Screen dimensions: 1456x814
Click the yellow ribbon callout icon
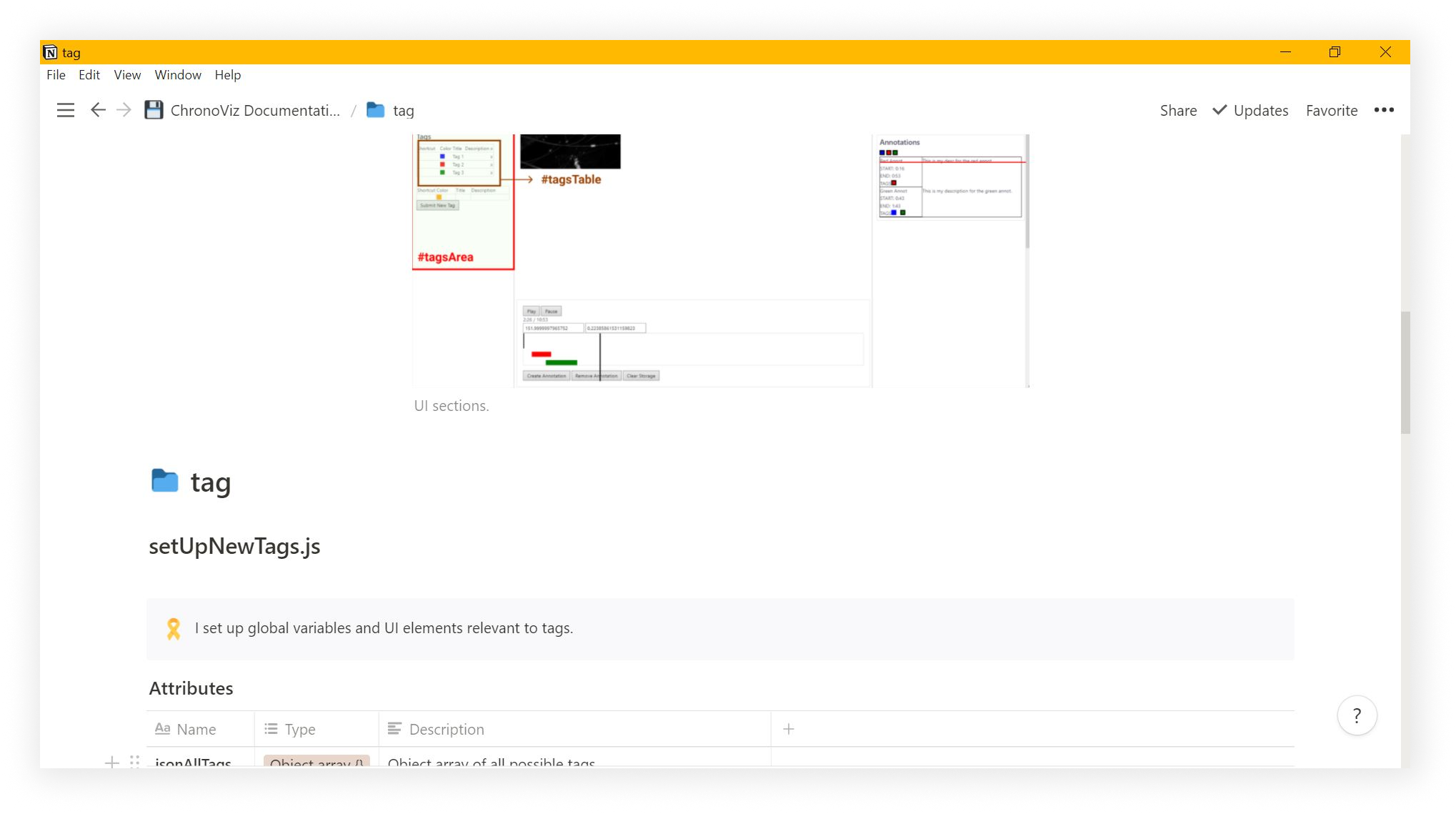174,628
